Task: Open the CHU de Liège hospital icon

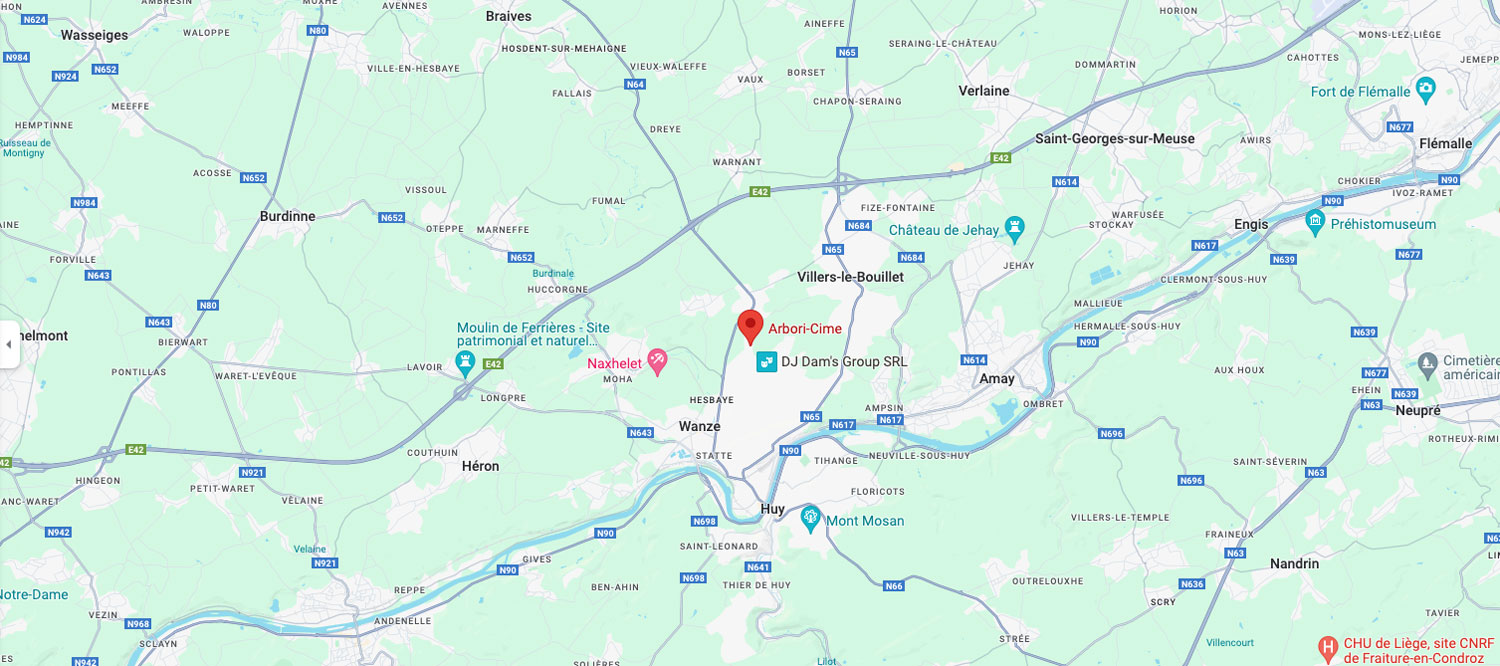Action: (1328, 648)
